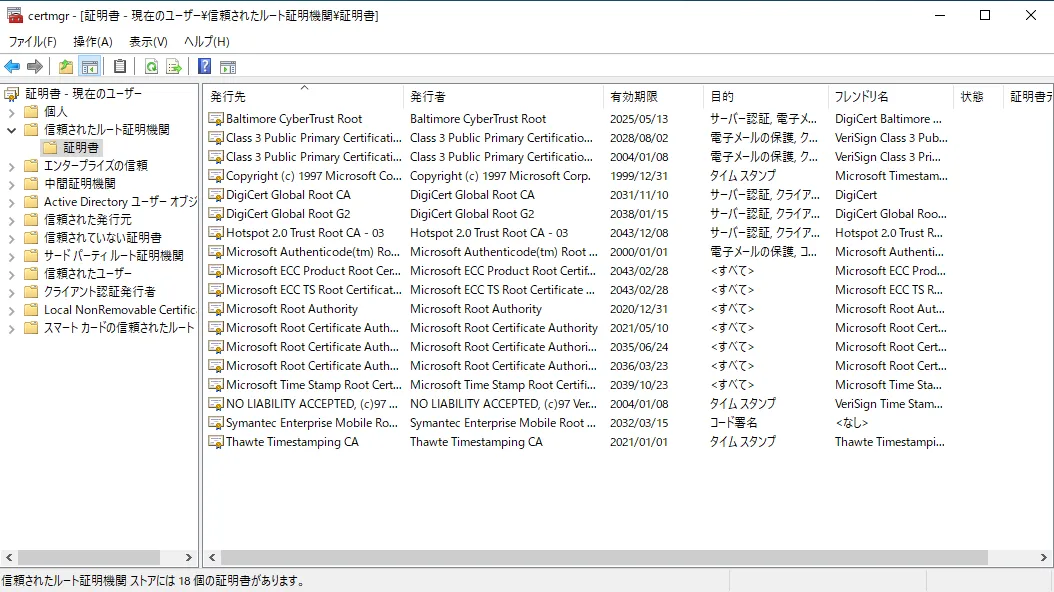
Task: Expand the Active Directory ユーザー オブジェクト node
Action: click(11, 202)
